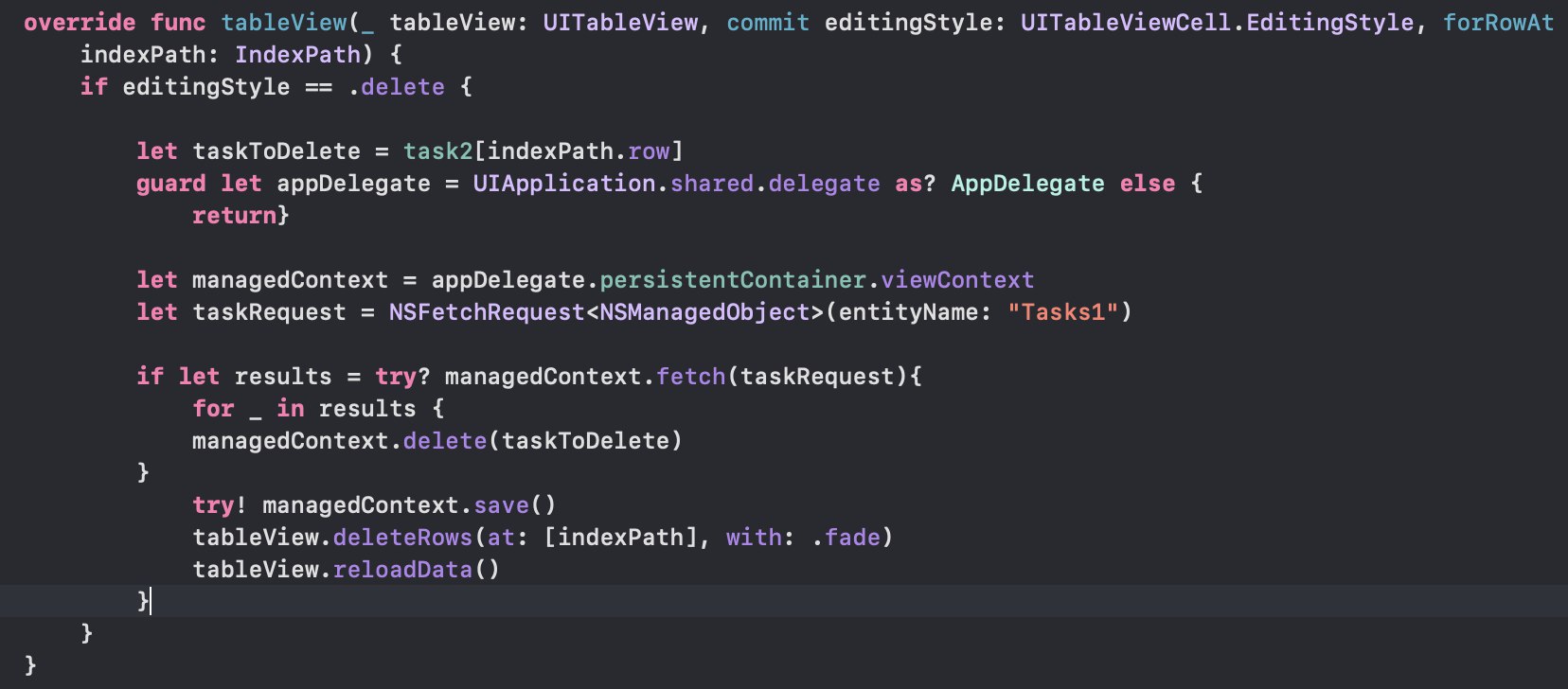Click 'entityName:' argument label
This screenshot has width=1568, height=689.
[x=915, y=311]
